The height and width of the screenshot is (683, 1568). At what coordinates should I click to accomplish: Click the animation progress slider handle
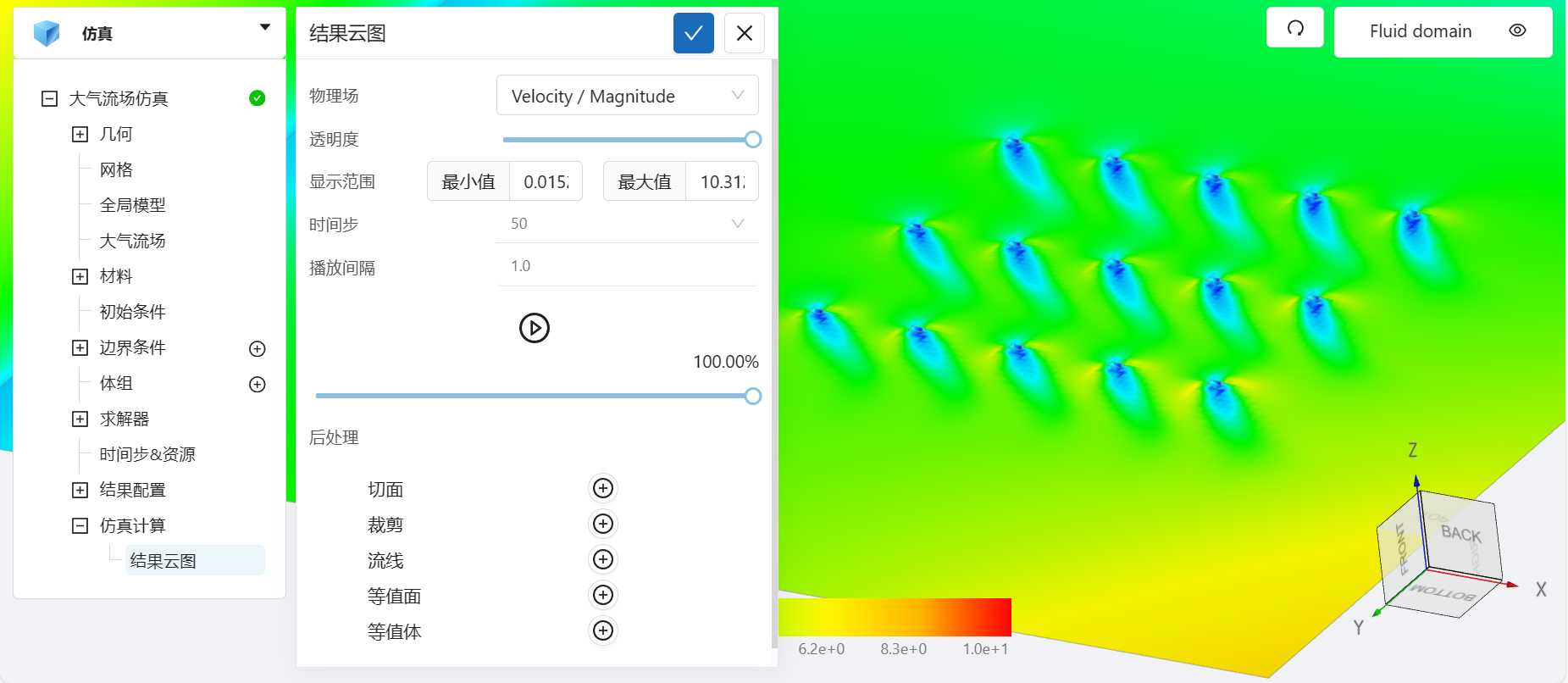[752, 396]
